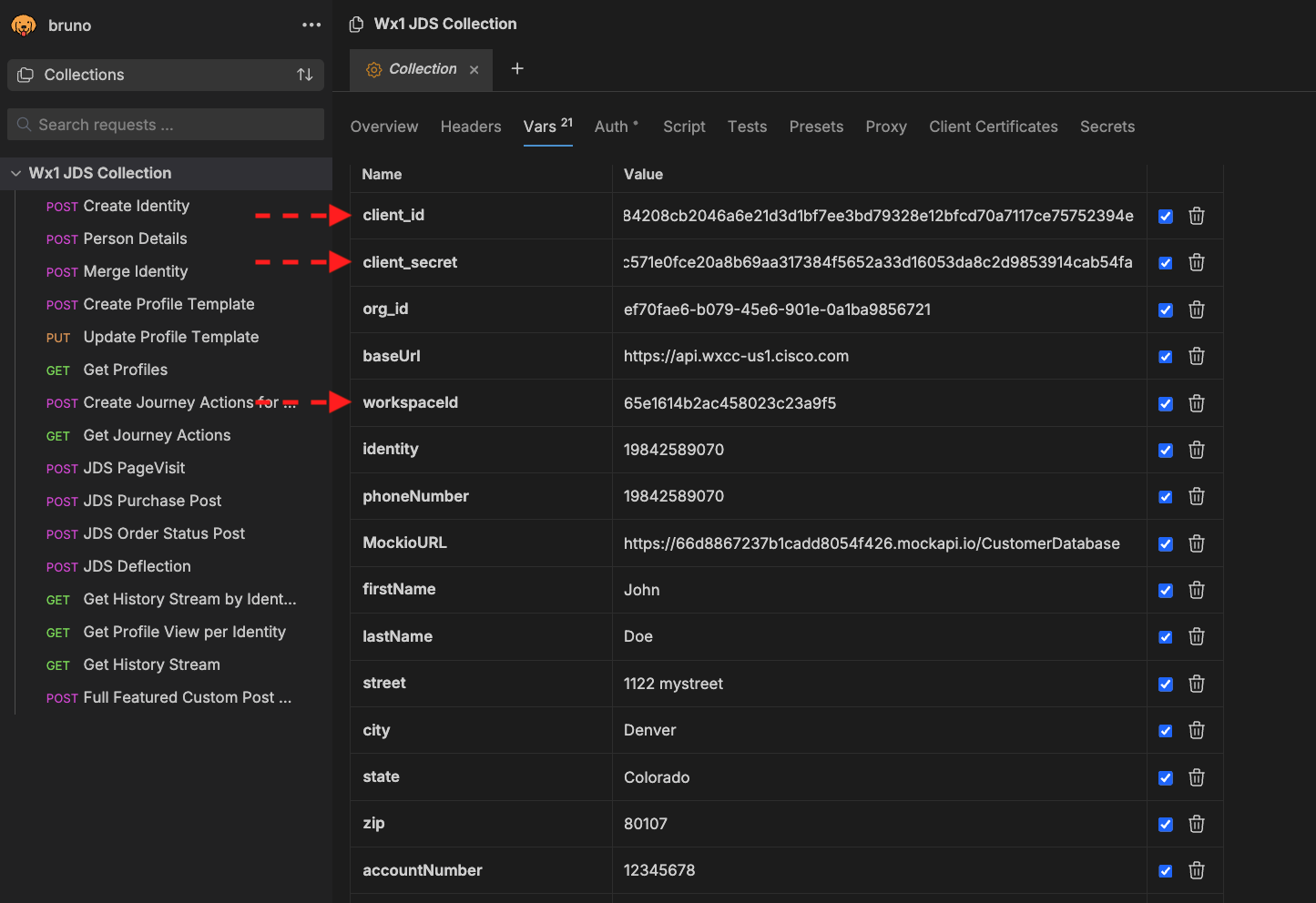Image resolution: width=1316 pixels, height=903 pixels.
Task: Open the three-dots menu next to bruno
Action: [311, 25]
